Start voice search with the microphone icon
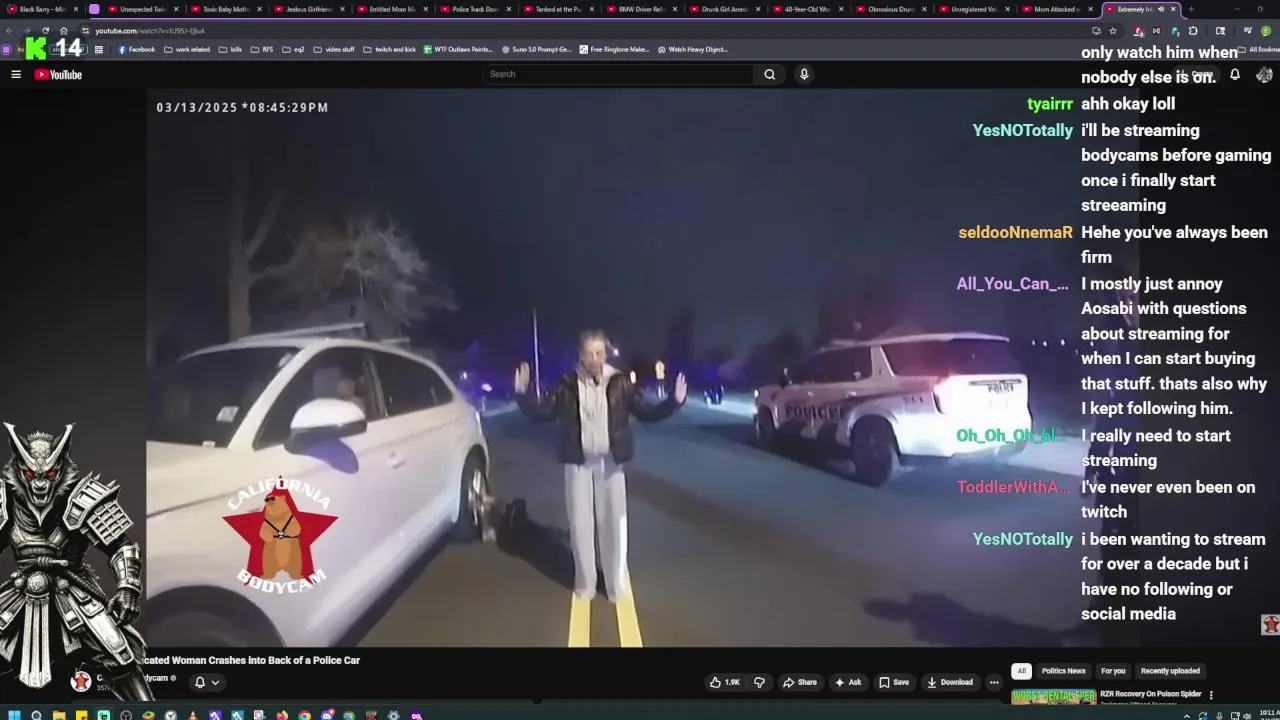 tap(804, 74)
